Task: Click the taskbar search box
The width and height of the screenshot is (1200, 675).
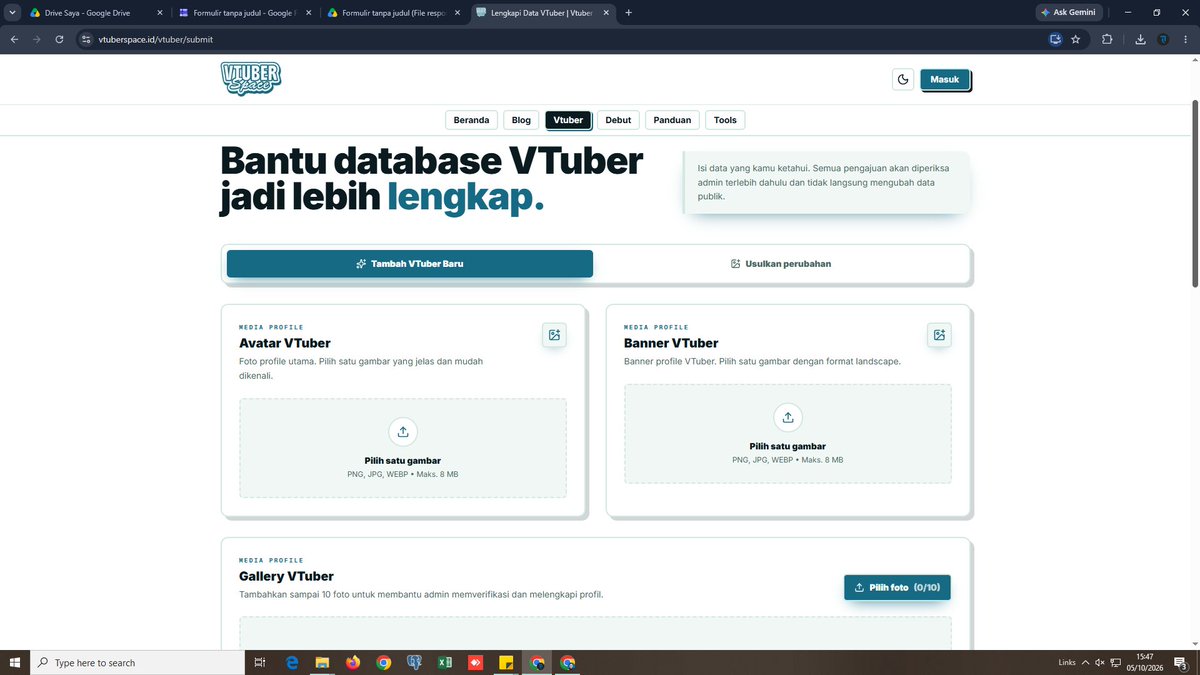Action: coord(137,662)
